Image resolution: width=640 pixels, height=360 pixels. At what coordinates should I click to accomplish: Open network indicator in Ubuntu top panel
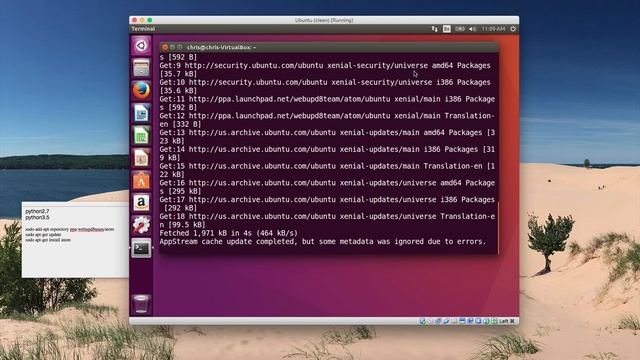pos(434,29)
